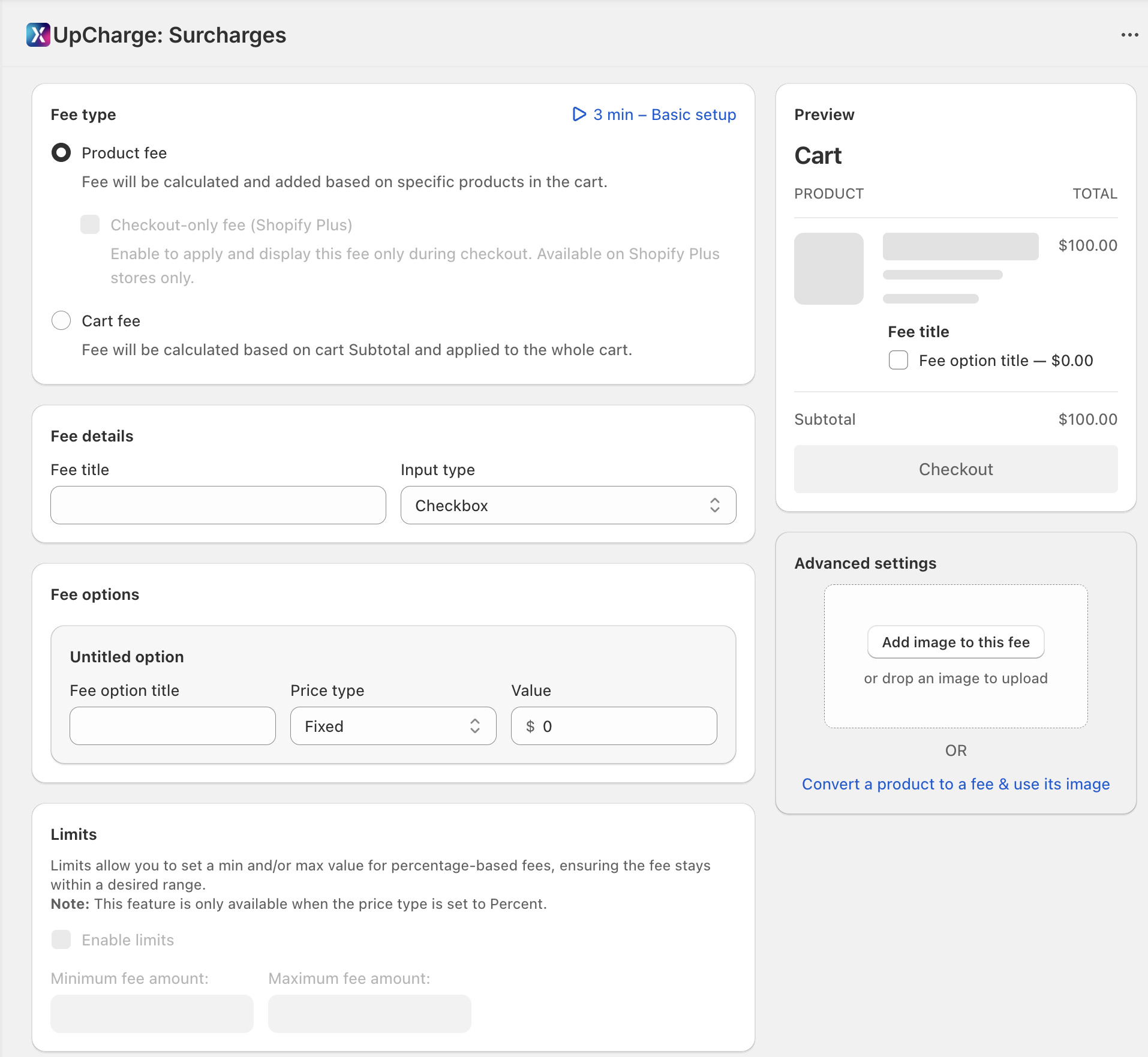The height and width of the screenshot is (1057, 1148).
Task: Click inside the Fee title input field
Action: 218,505
